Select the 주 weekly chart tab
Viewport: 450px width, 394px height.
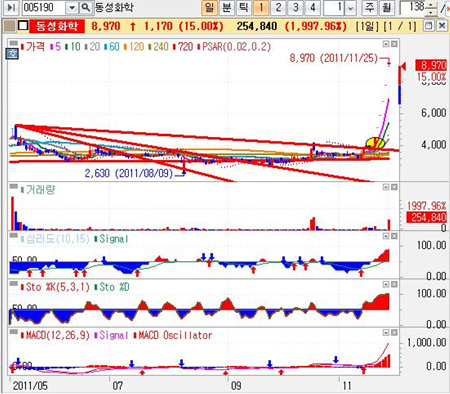[x=369, y=7]
